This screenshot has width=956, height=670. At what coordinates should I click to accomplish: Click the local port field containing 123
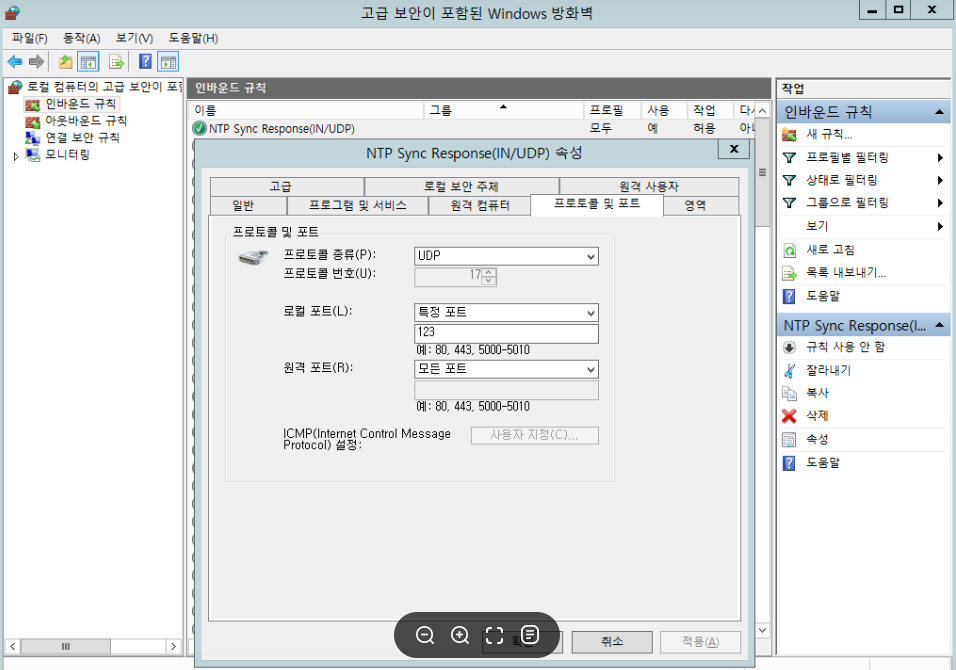pyautogui.click(x=506, y=333)
